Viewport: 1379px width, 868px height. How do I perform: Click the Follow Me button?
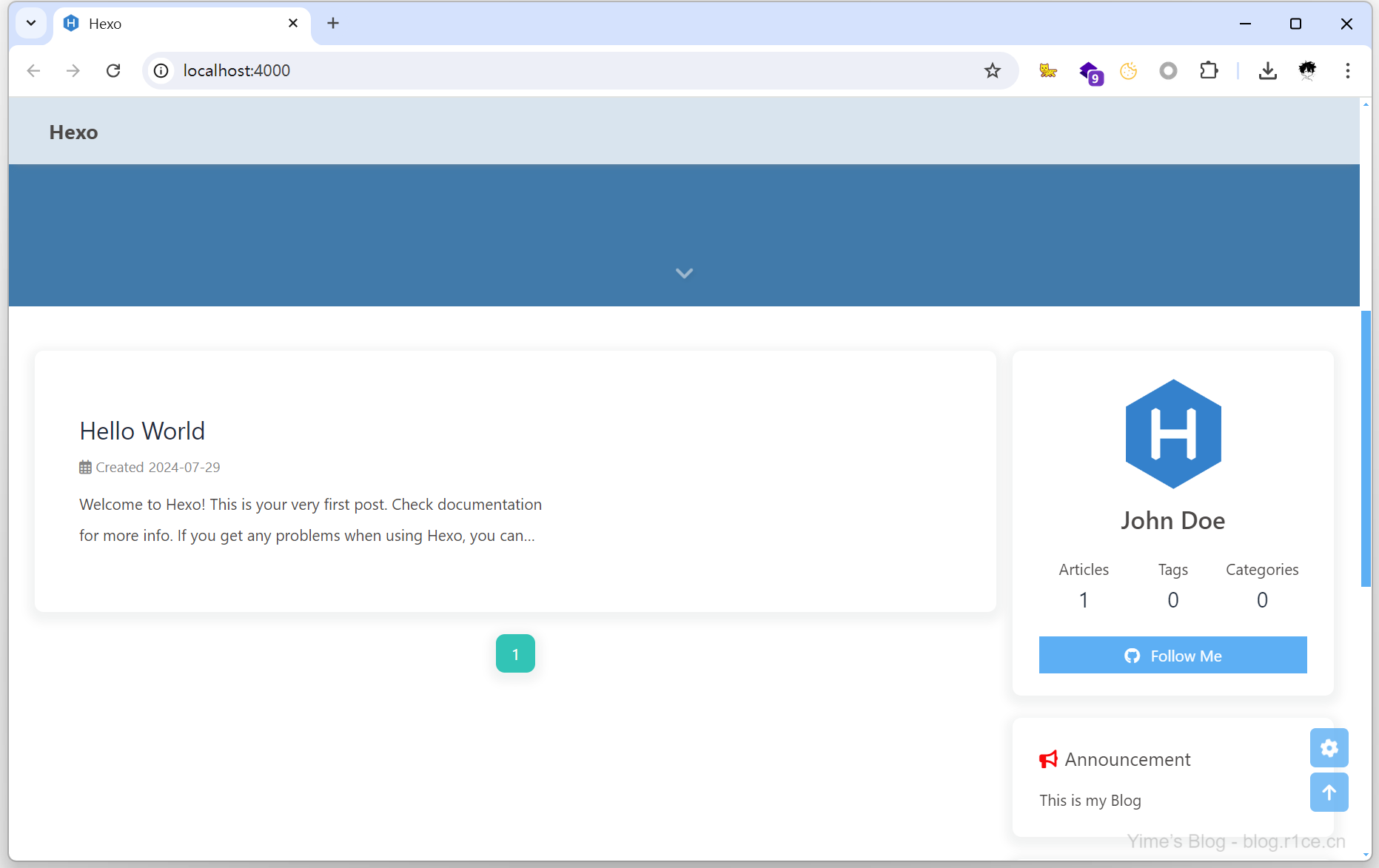1172,656
